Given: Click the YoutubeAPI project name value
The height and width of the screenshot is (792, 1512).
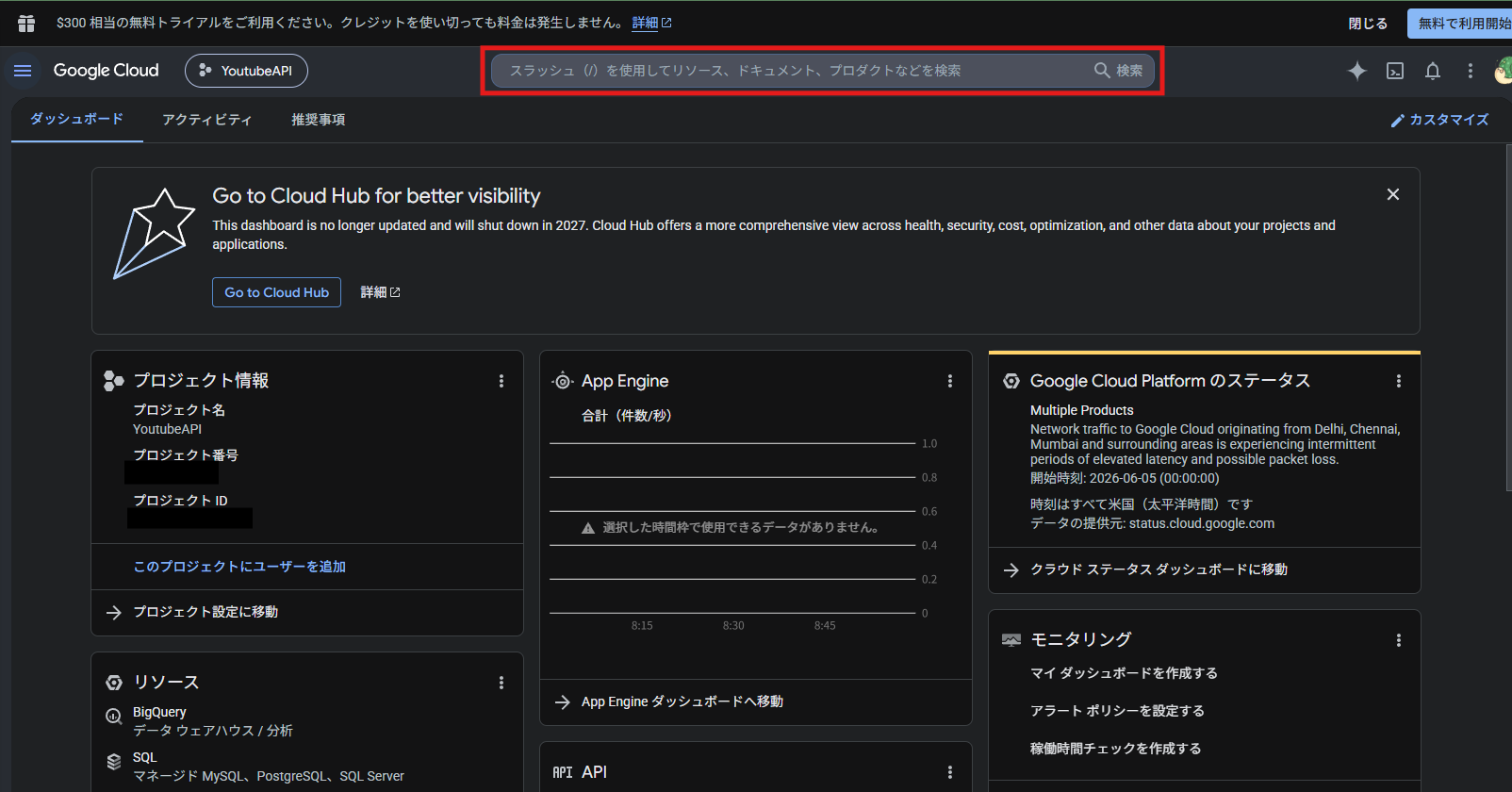Looking at the screenshot, I should pos(167,429).
